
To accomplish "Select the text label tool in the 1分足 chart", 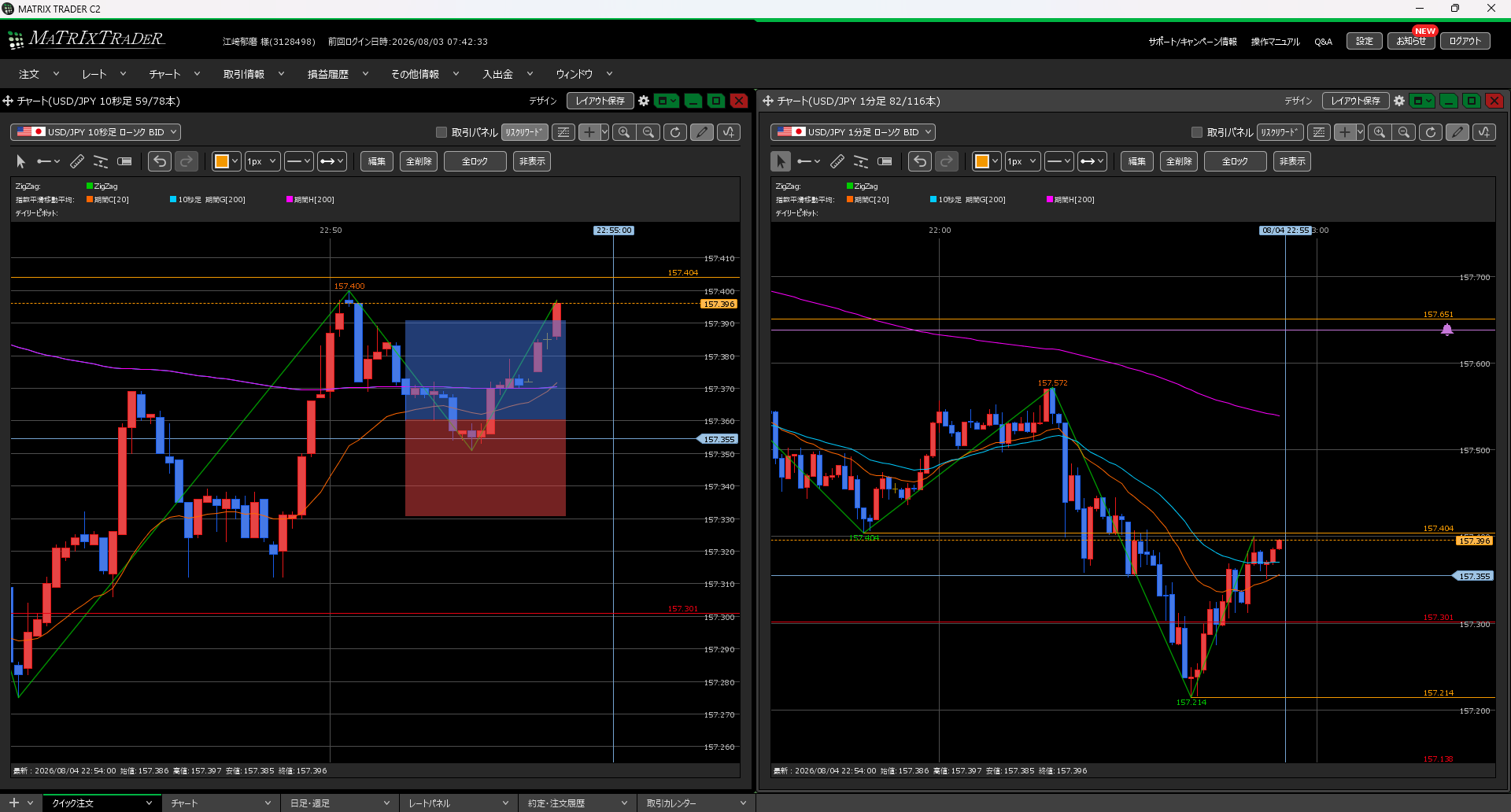I will tap(885, 161).
